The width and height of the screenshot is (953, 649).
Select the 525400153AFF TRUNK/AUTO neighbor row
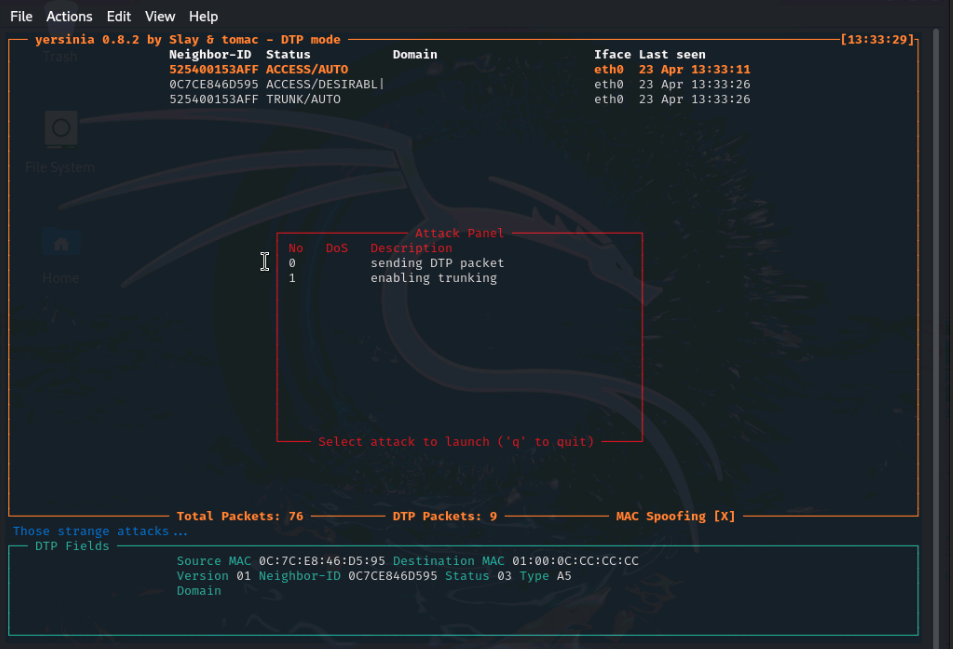(x=255, y=99)
